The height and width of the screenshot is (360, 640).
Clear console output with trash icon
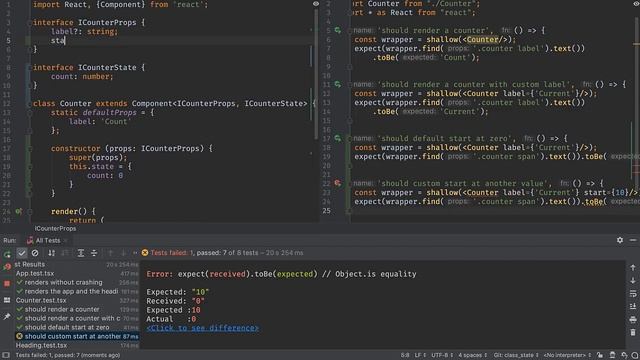coord(633,332)
